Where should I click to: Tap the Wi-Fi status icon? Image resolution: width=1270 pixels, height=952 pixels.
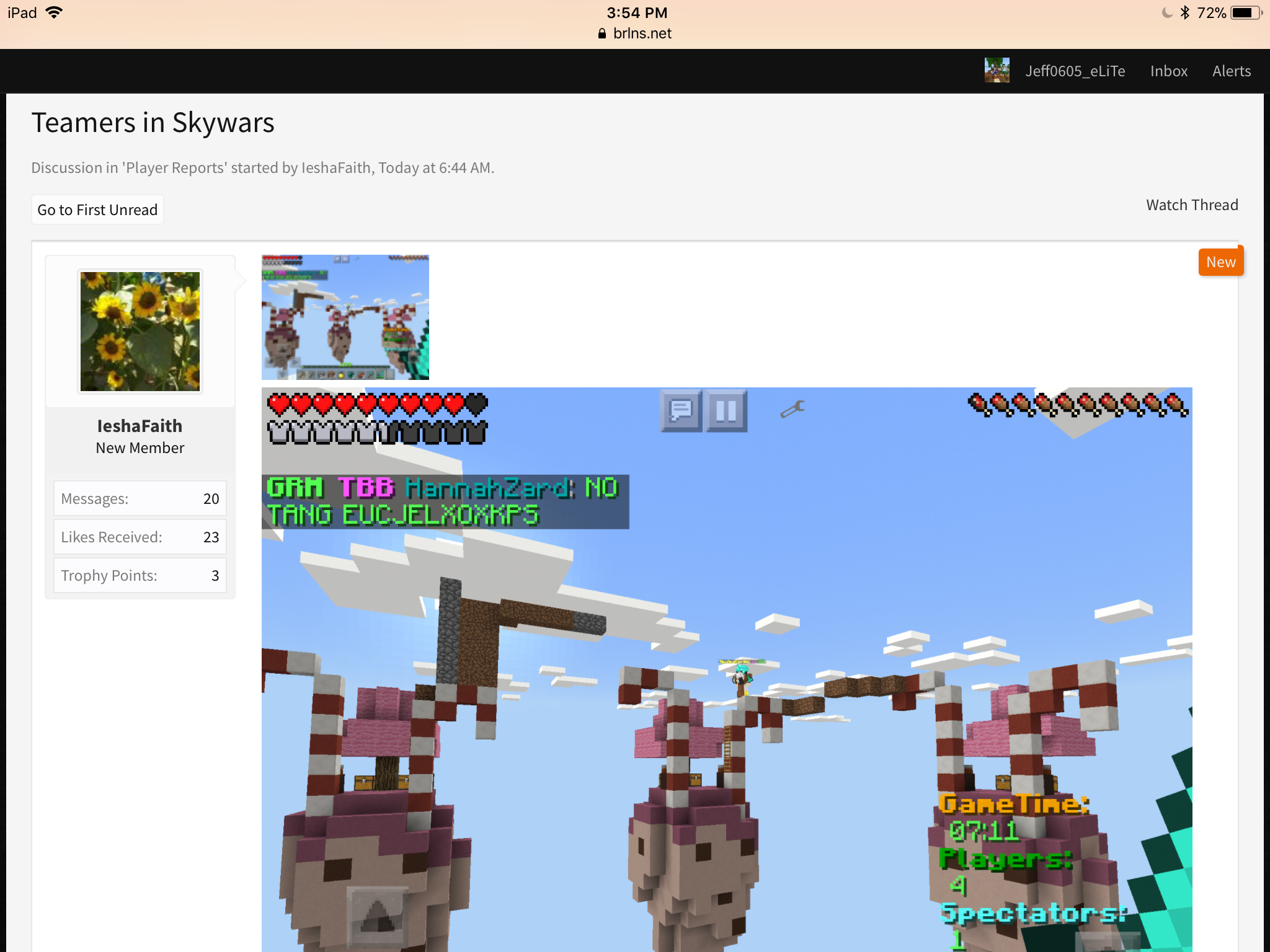tap(55, 12)
